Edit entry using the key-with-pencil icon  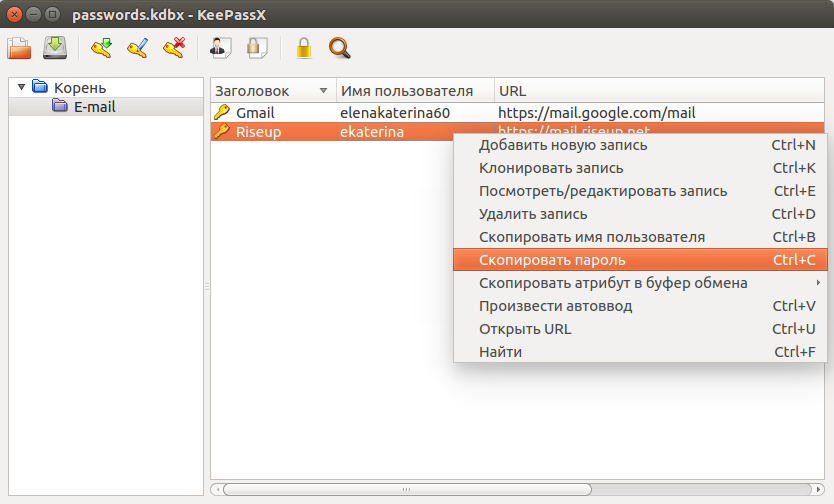pyautogui.click(x=137, y=48)
